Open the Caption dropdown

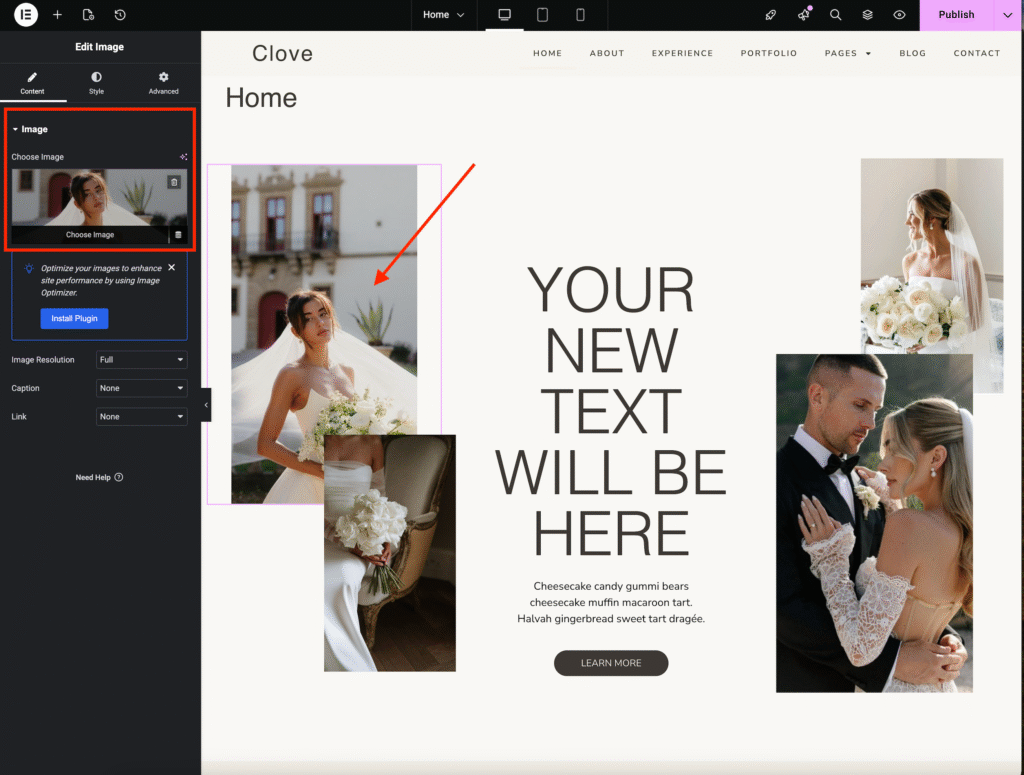coord(141,388)
